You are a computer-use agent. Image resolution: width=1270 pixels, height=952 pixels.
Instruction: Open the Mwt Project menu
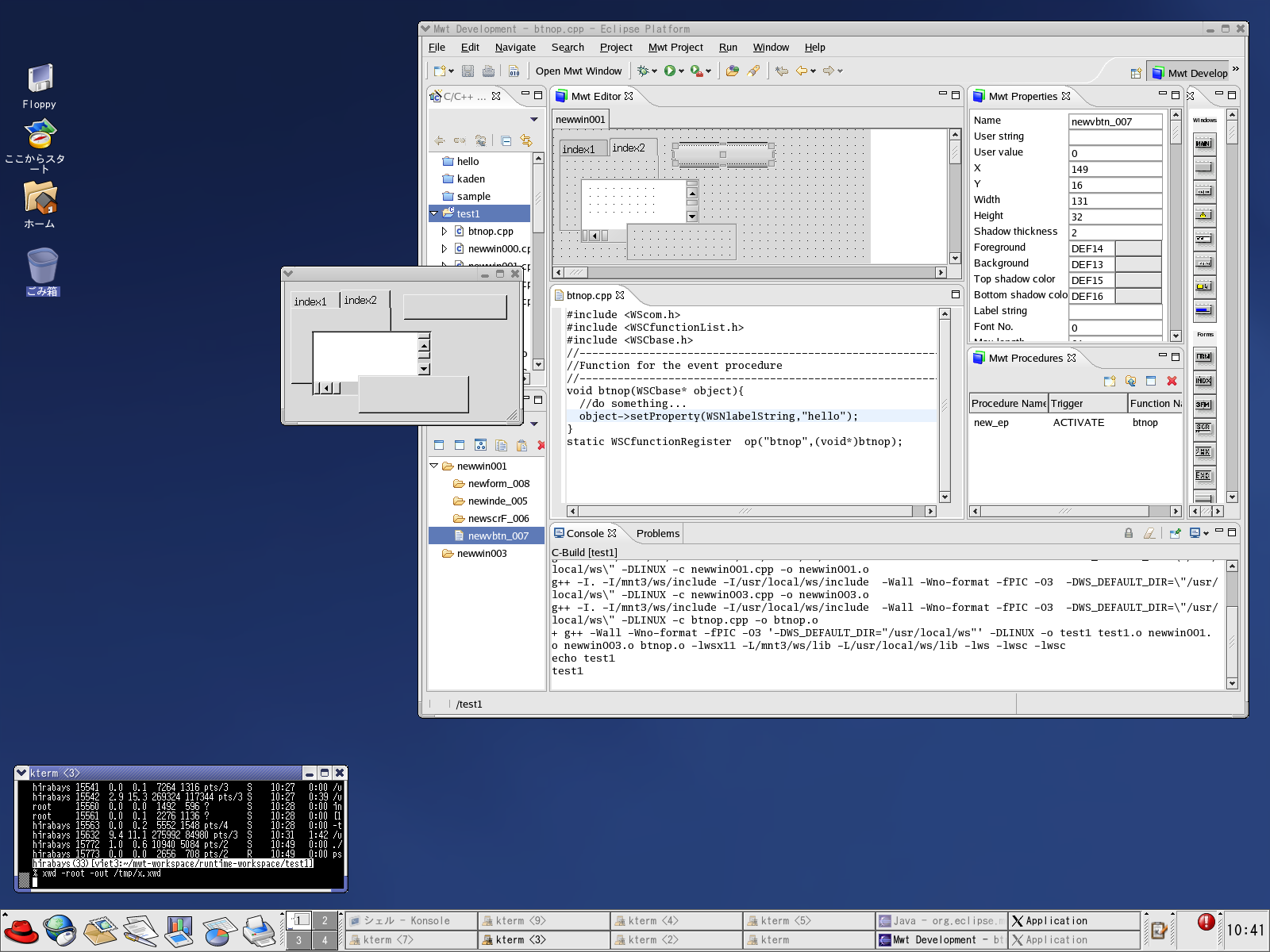click(675, 47)
